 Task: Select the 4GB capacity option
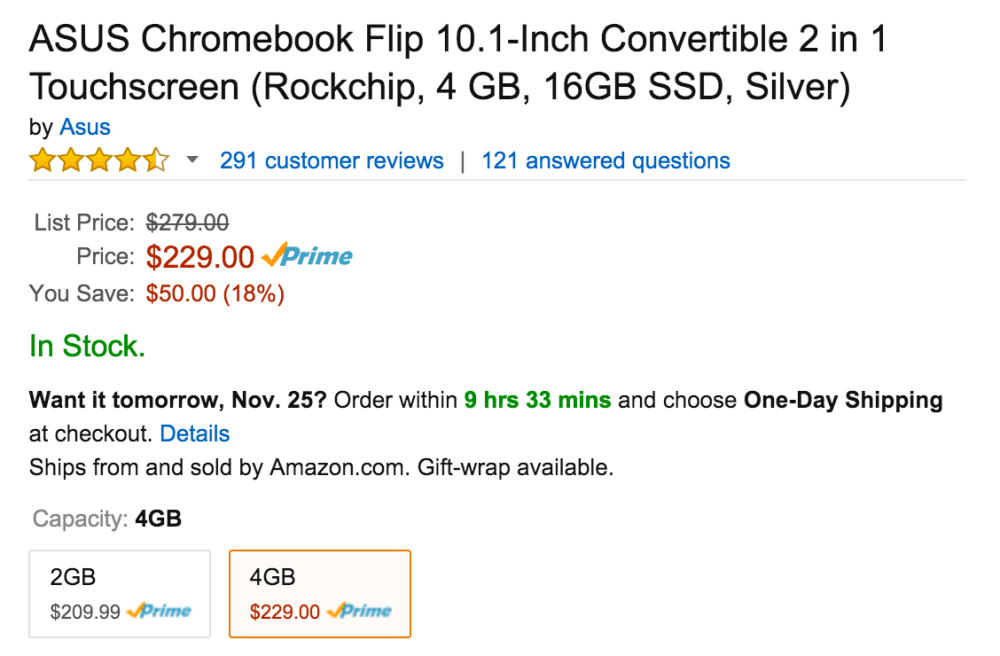(319, 593)
